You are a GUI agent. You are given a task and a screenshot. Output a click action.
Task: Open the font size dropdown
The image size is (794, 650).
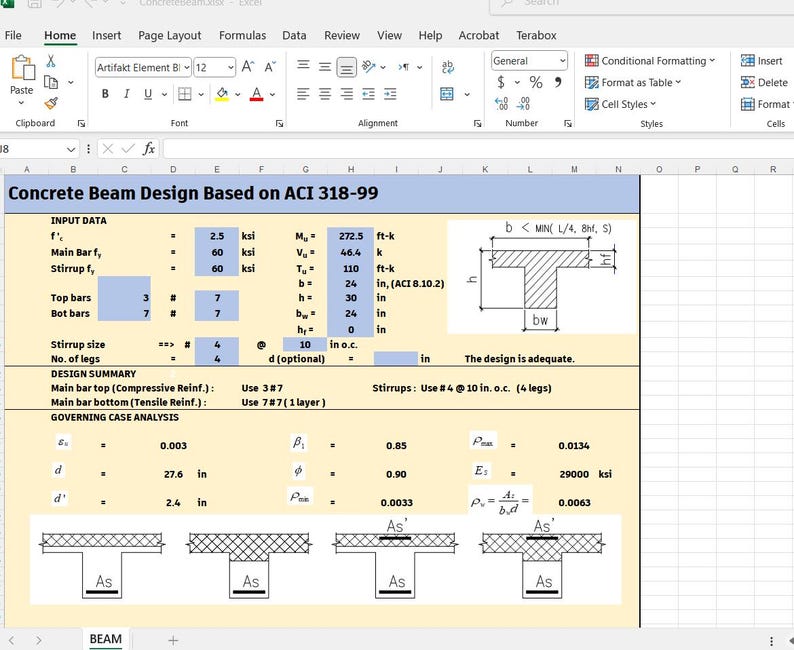[x=231, y=67]
